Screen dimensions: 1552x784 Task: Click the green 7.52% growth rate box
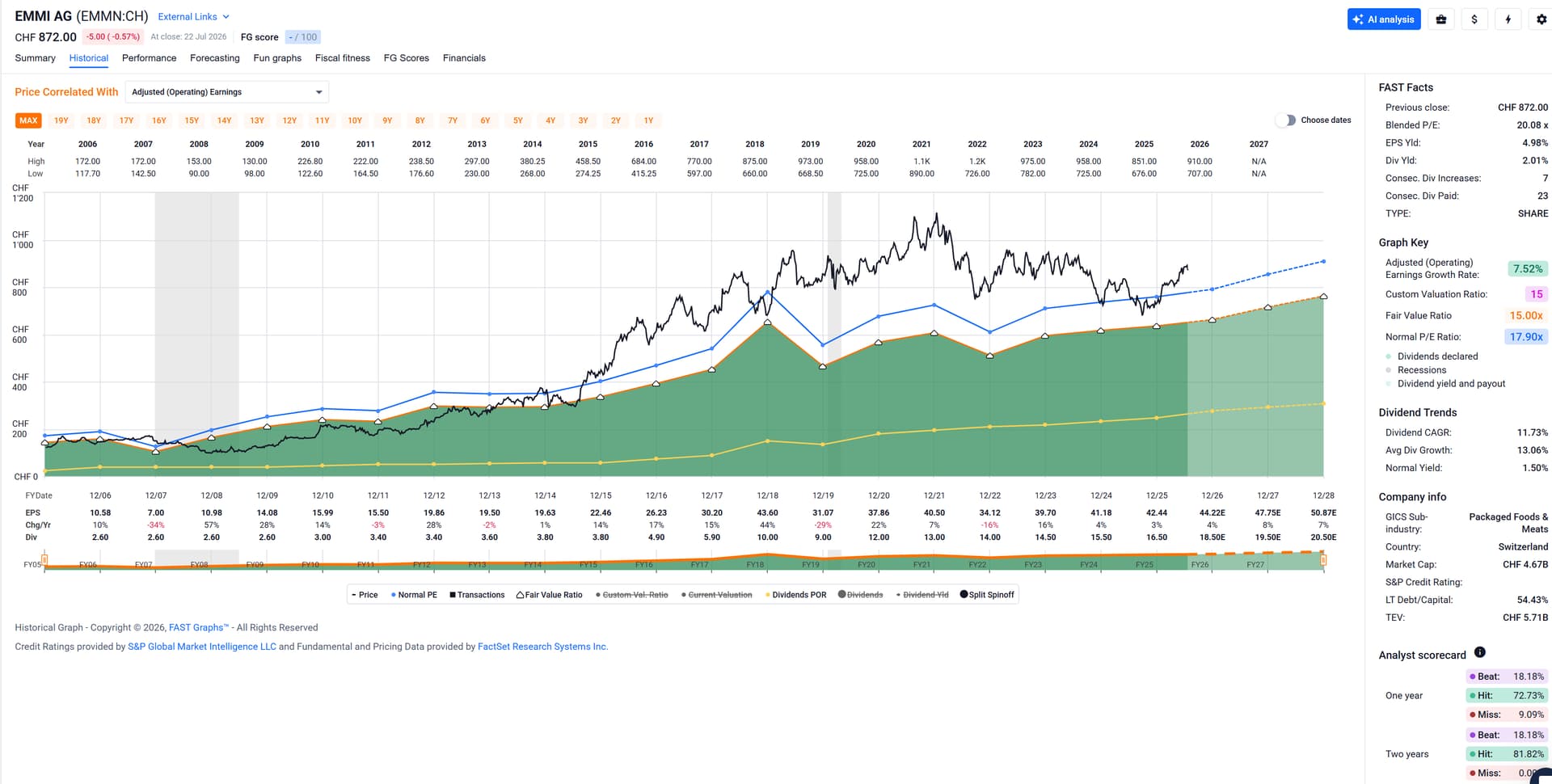[1528, 269]
